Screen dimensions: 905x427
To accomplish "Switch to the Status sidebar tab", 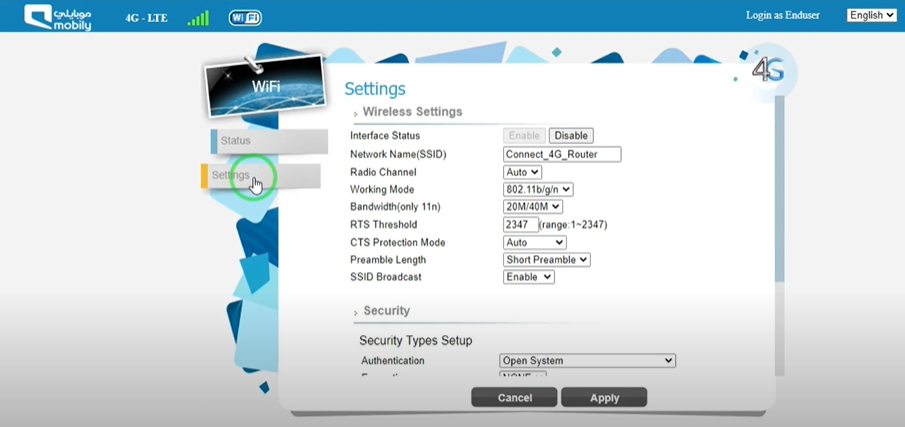I will [x=268, y=141].
